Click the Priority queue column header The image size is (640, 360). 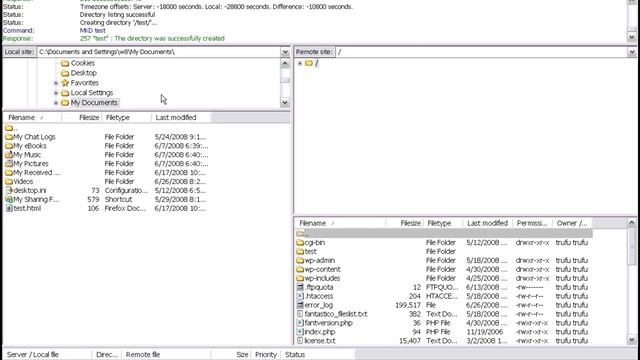pos(266,355)
